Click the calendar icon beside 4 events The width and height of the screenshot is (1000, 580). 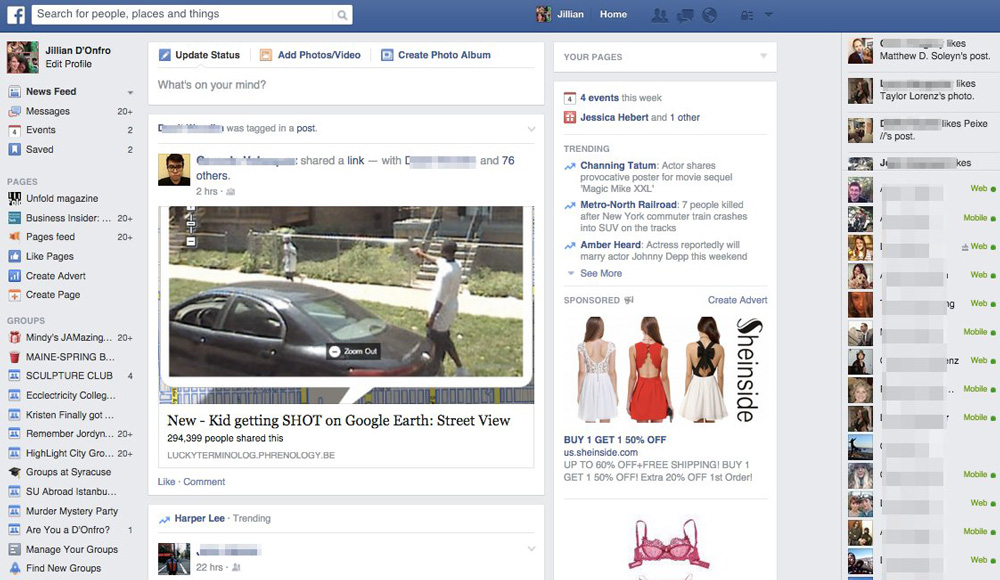tap(570, 98)
